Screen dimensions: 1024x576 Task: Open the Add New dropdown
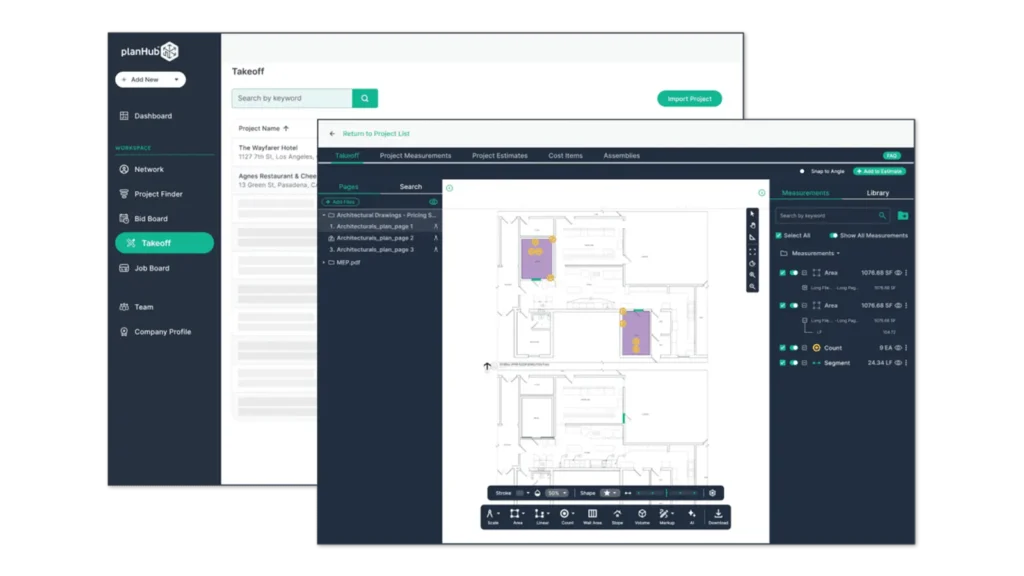150,80
